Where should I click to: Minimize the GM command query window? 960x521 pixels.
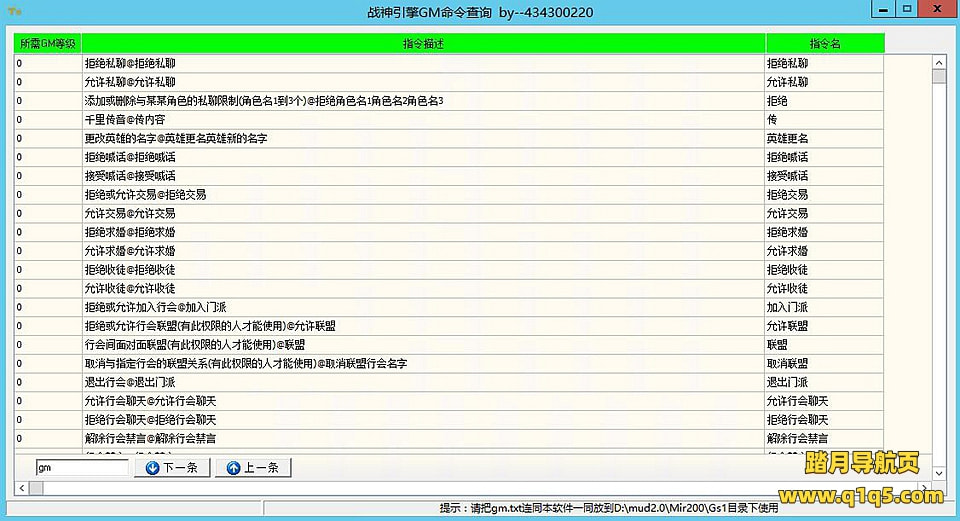coord(881,8)
